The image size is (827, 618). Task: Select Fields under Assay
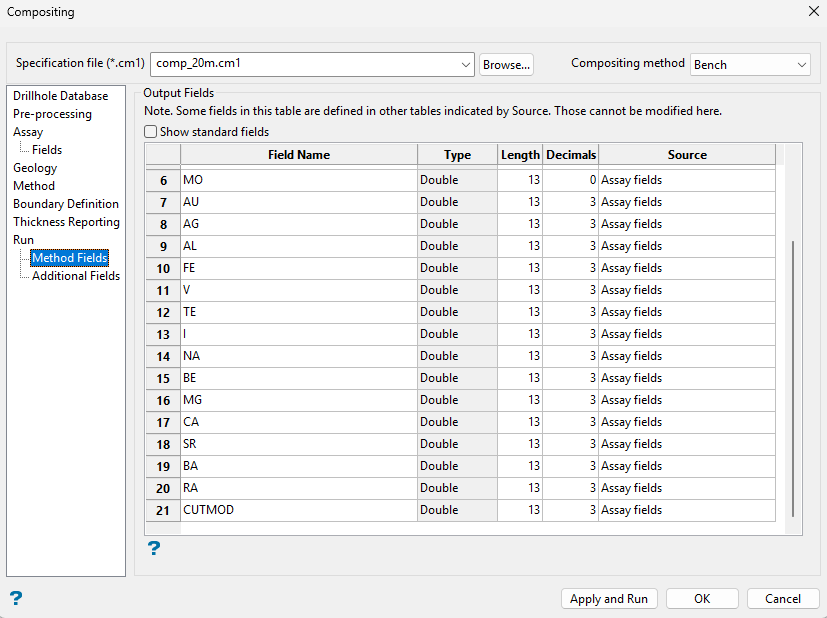[x=47, y=150]
